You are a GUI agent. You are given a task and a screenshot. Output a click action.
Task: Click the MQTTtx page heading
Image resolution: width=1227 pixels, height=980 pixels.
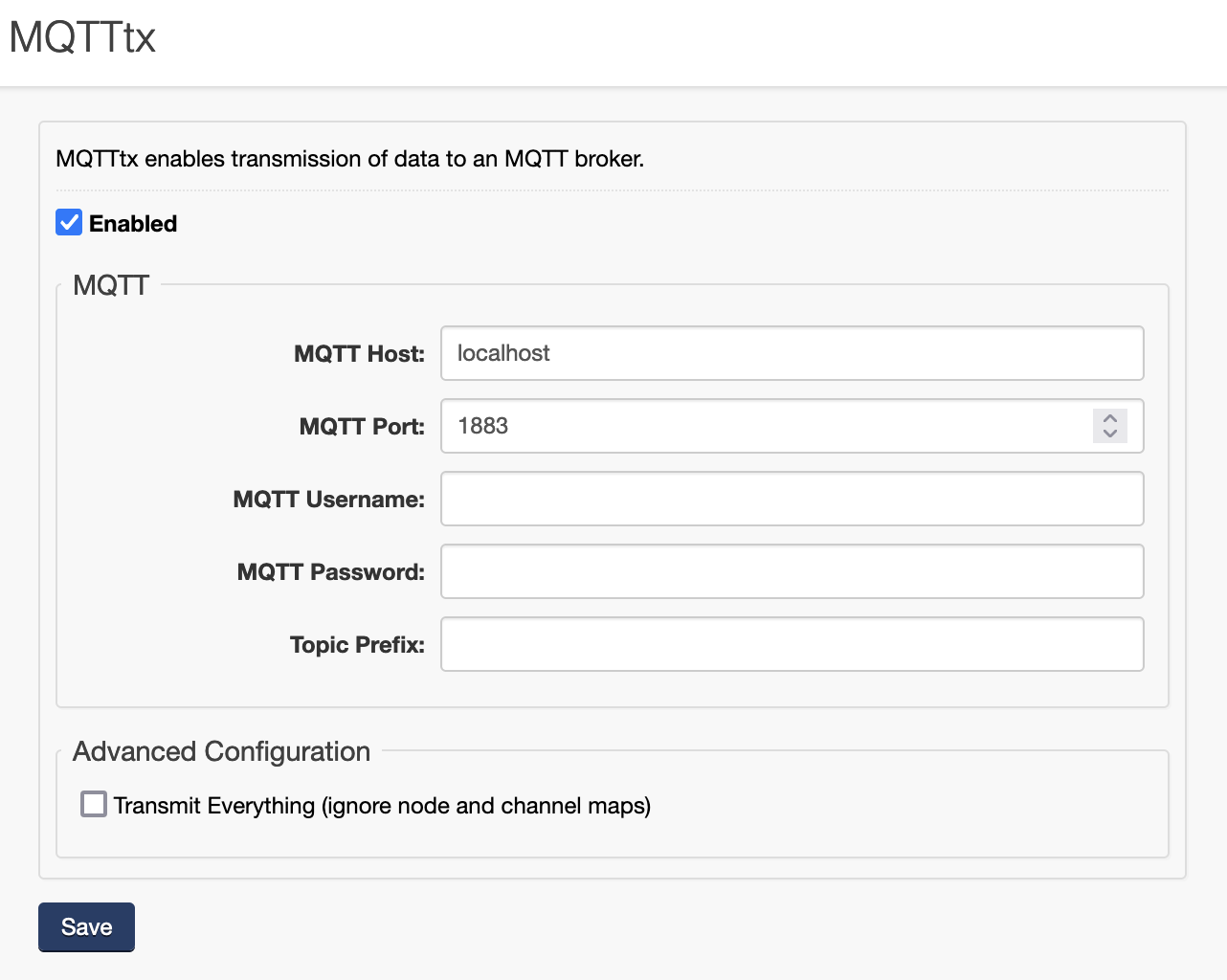click(x=82, y=38)
